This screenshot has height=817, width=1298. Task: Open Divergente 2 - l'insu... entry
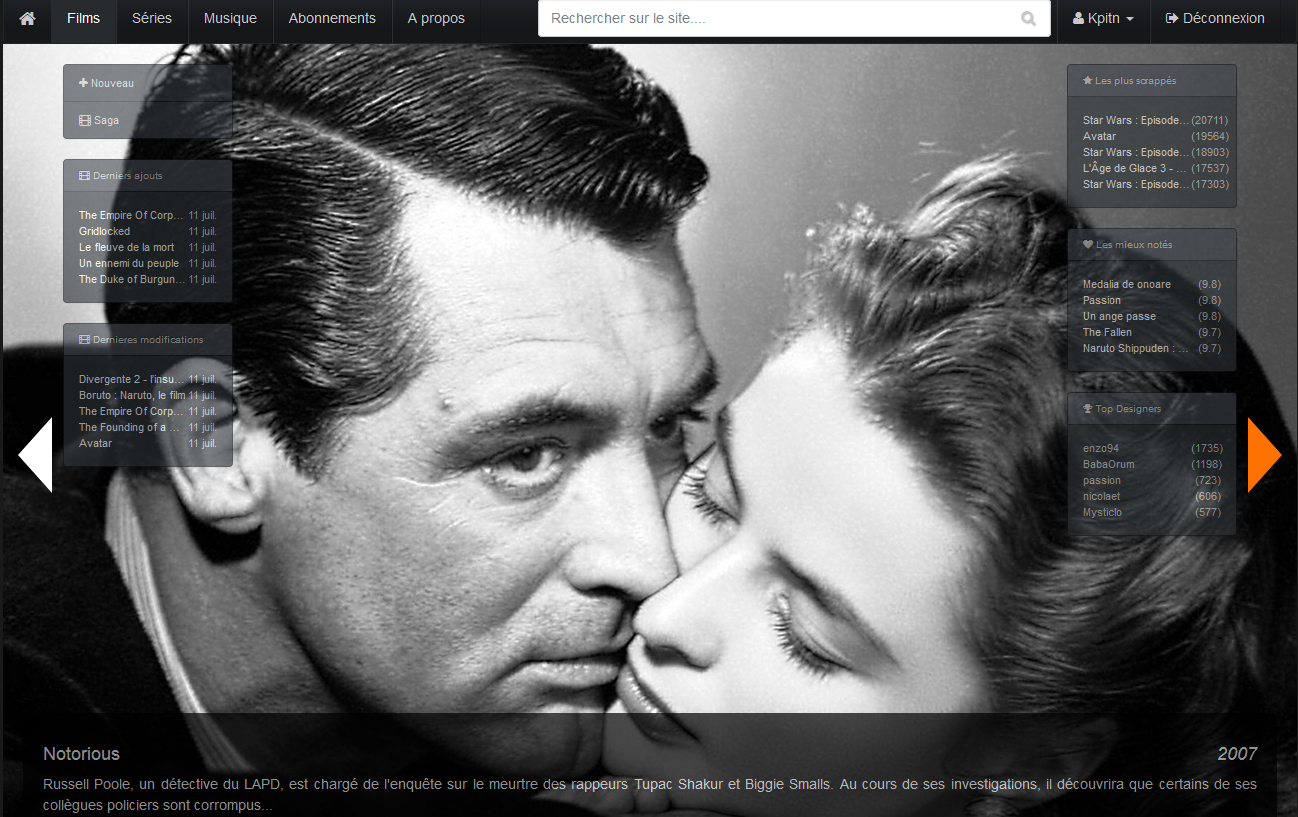click(132, 379)
